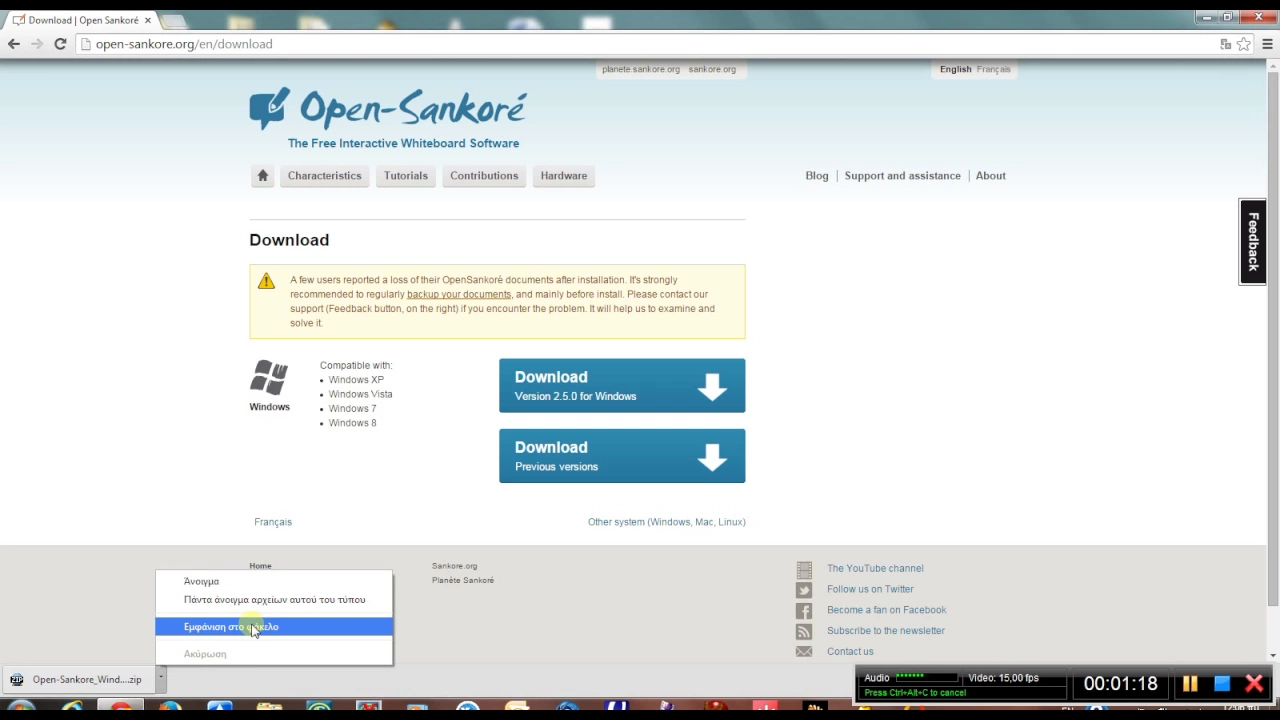
Task: Reload the current page
Action: [x=60, y=44]
